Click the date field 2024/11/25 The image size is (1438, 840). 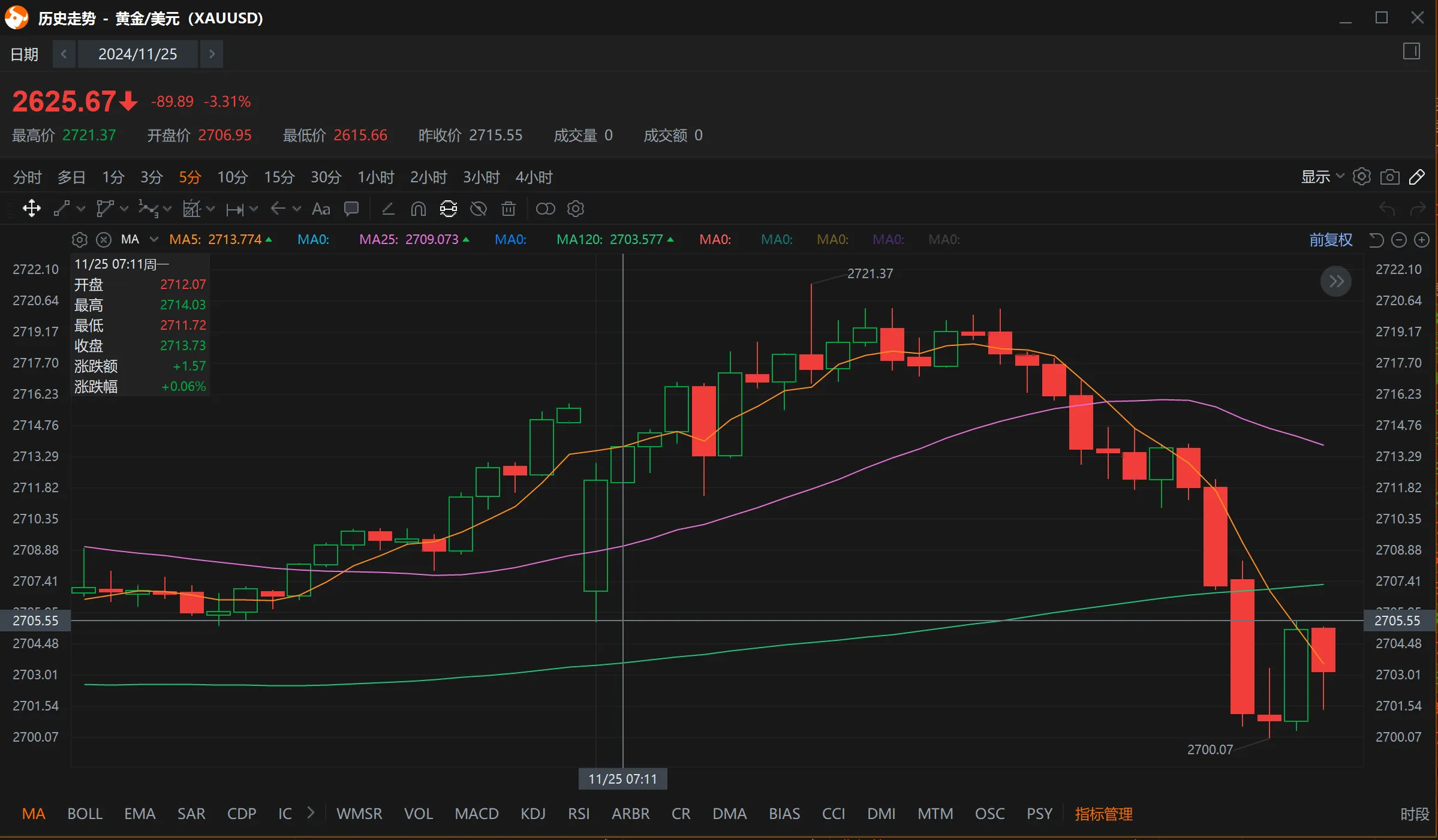(138, 54)
